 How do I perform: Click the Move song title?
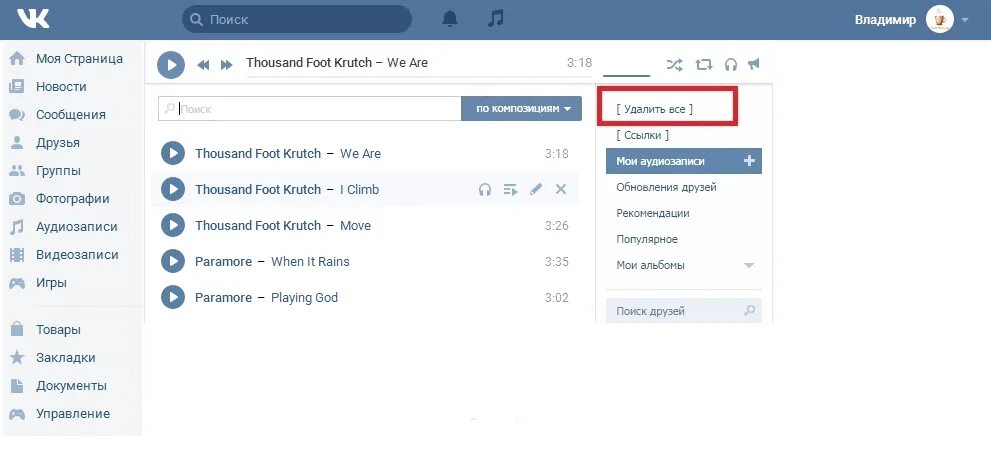355,226
